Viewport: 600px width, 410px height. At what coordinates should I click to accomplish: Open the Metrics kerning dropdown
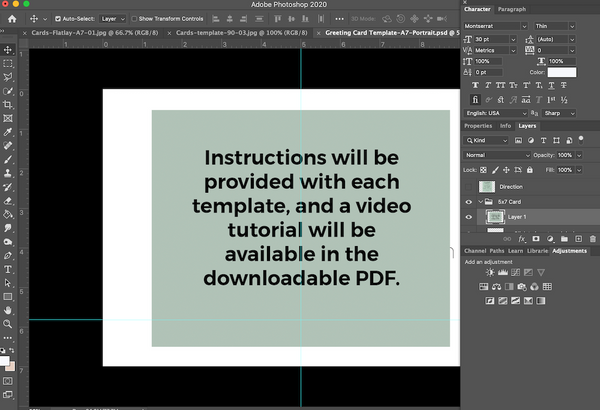[513, 50]
